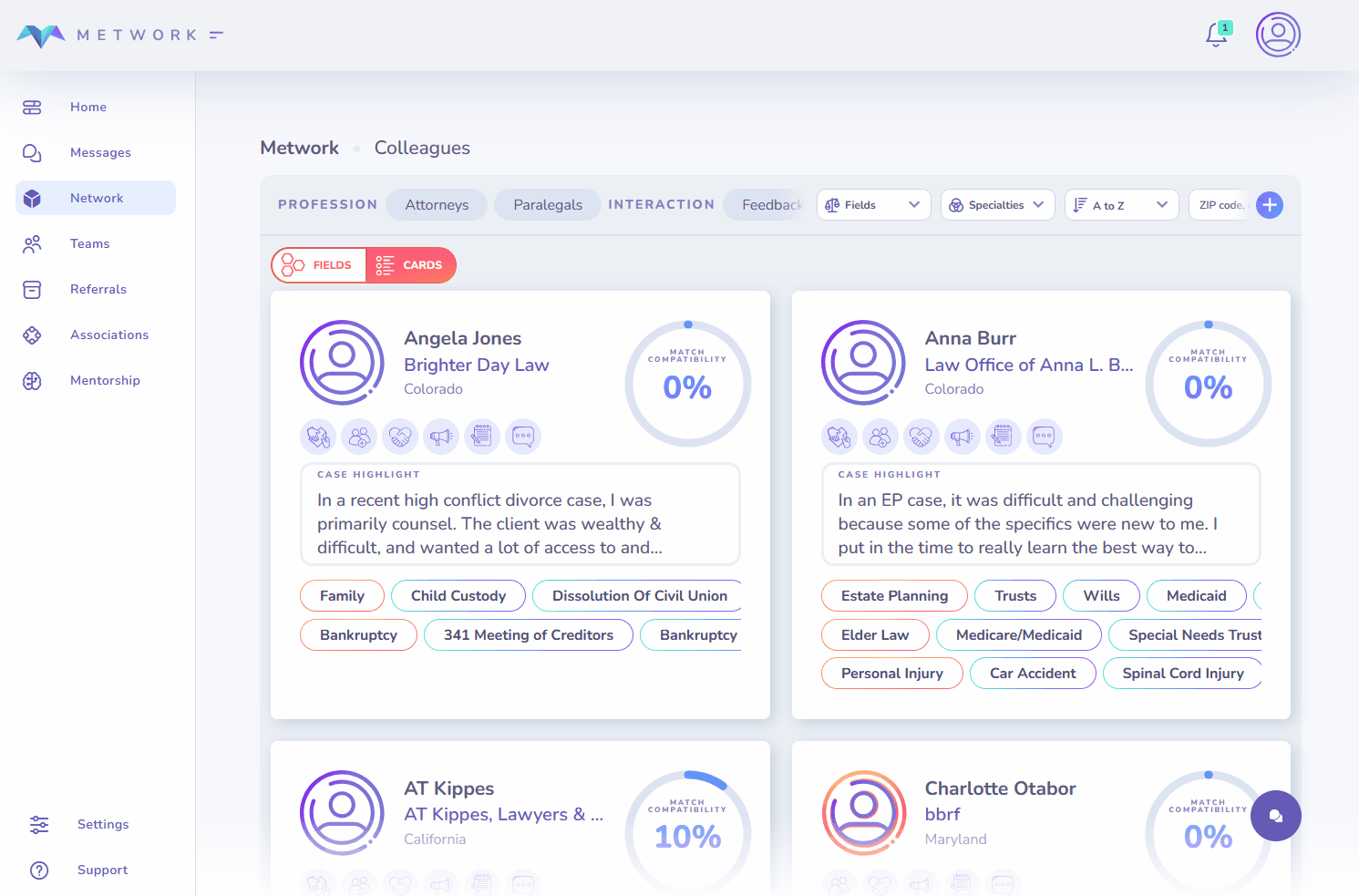Viewport: 1359px width, 896px height.
Task: Click AT Kippes' 10% match compatibility gauge
Action: 688,833
